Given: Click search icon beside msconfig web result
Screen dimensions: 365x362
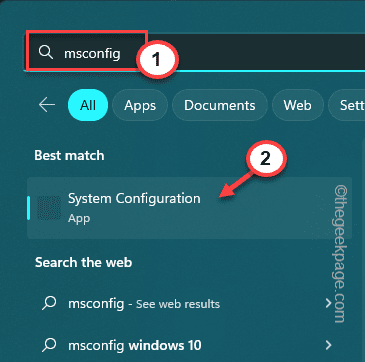Looking at the screenshot, I should click(50, 303).
